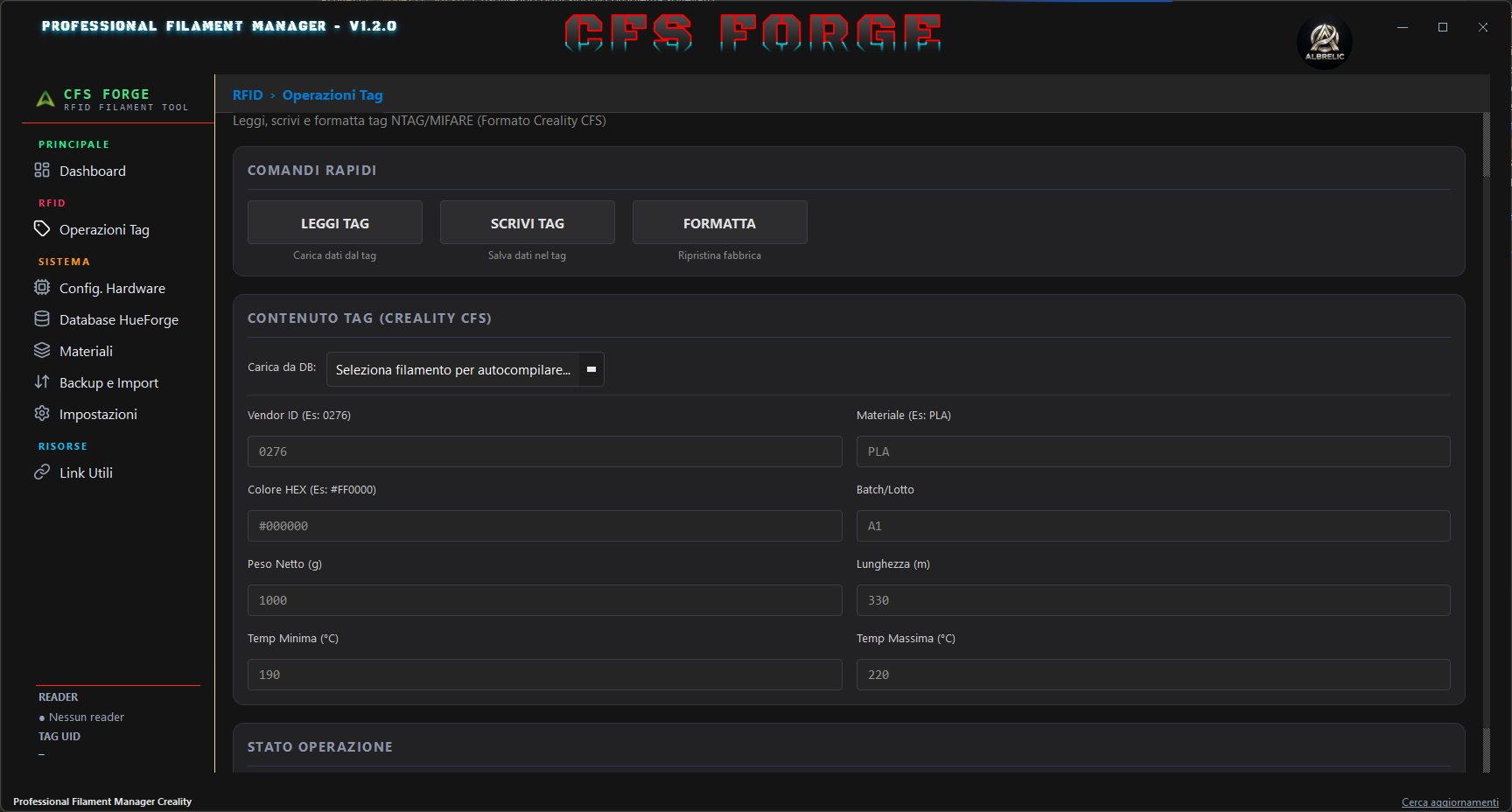This screenshot has width=1512, height=812.
Task: Click the 'CONTENUTO TAG (CREALITY CFS)' heading
Action: click(369, 318)
